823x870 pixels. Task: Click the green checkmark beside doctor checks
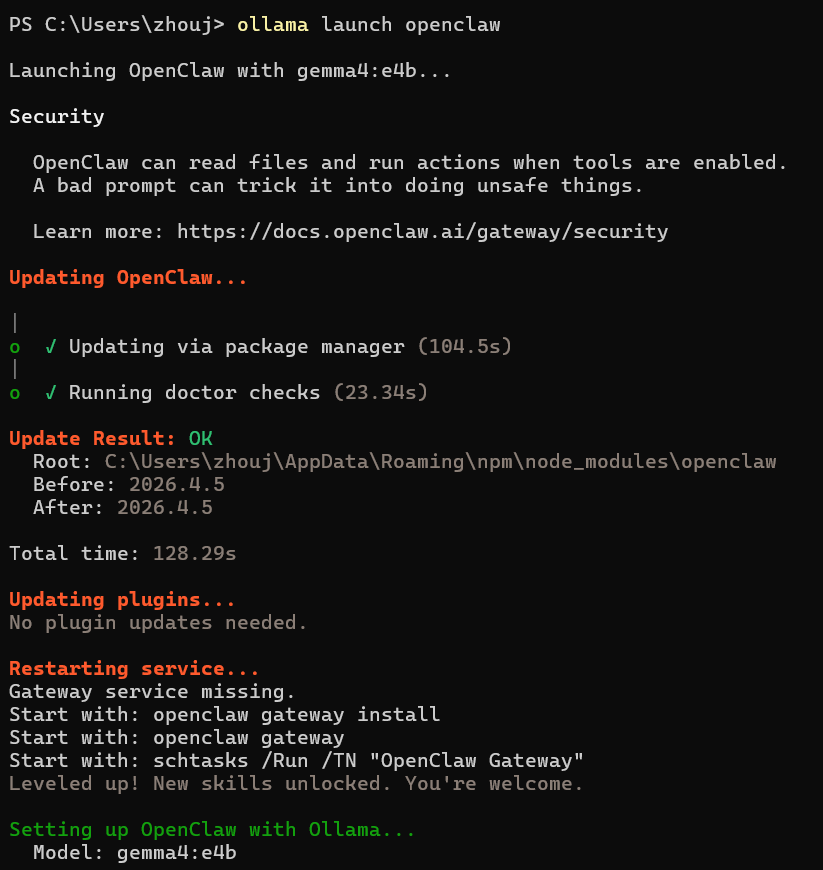(x=51, y=393)
